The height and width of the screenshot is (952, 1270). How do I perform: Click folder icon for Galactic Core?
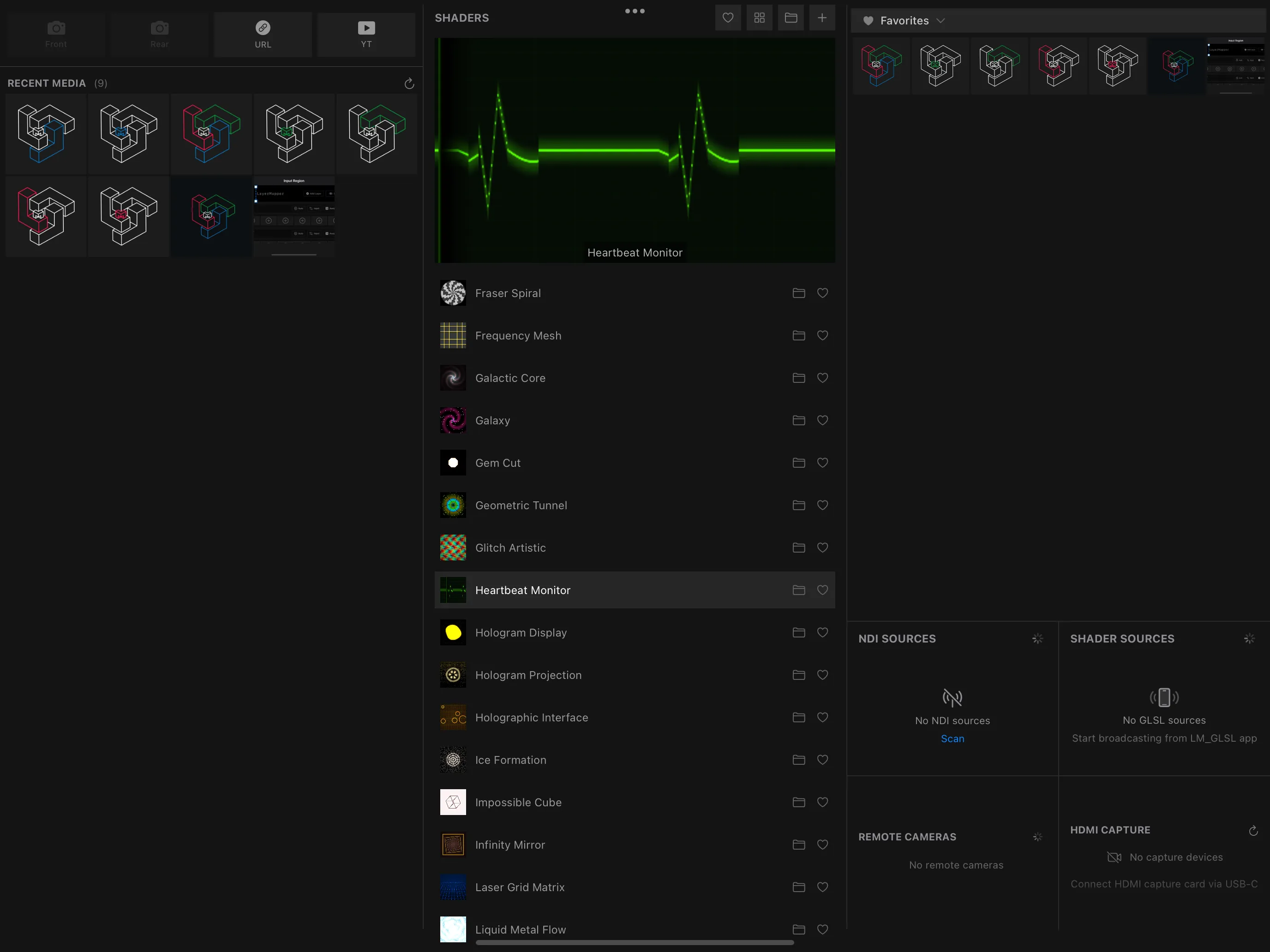click(x=799, y=378)
